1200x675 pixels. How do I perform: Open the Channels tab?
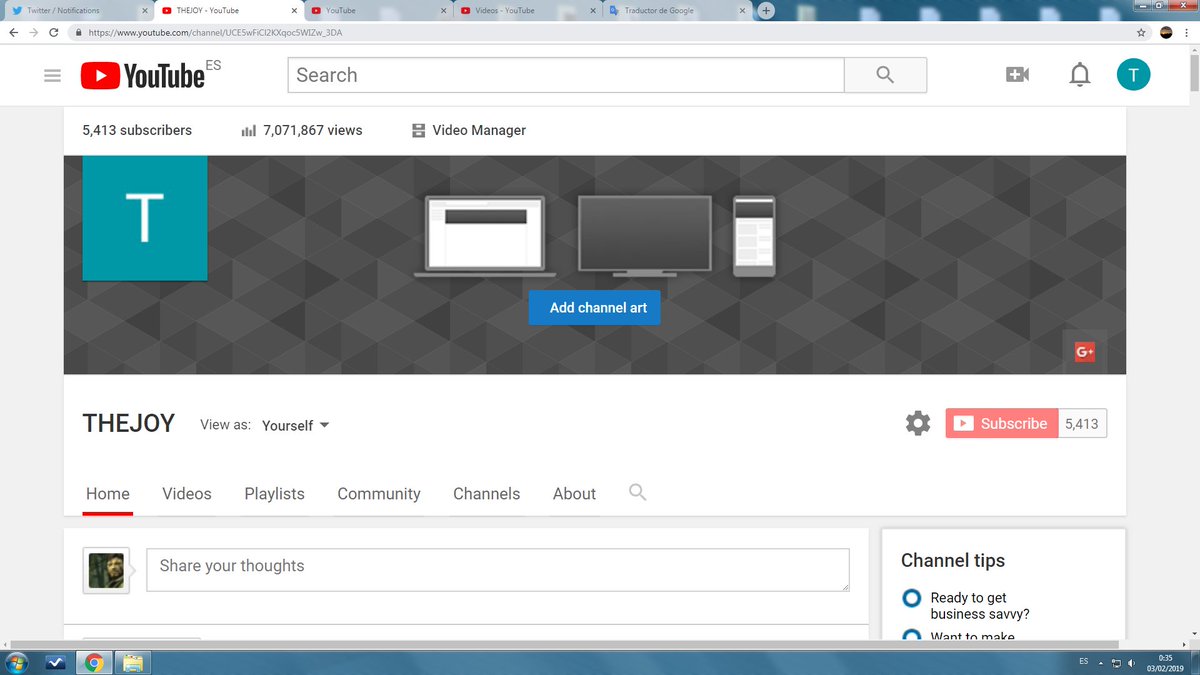487,494
